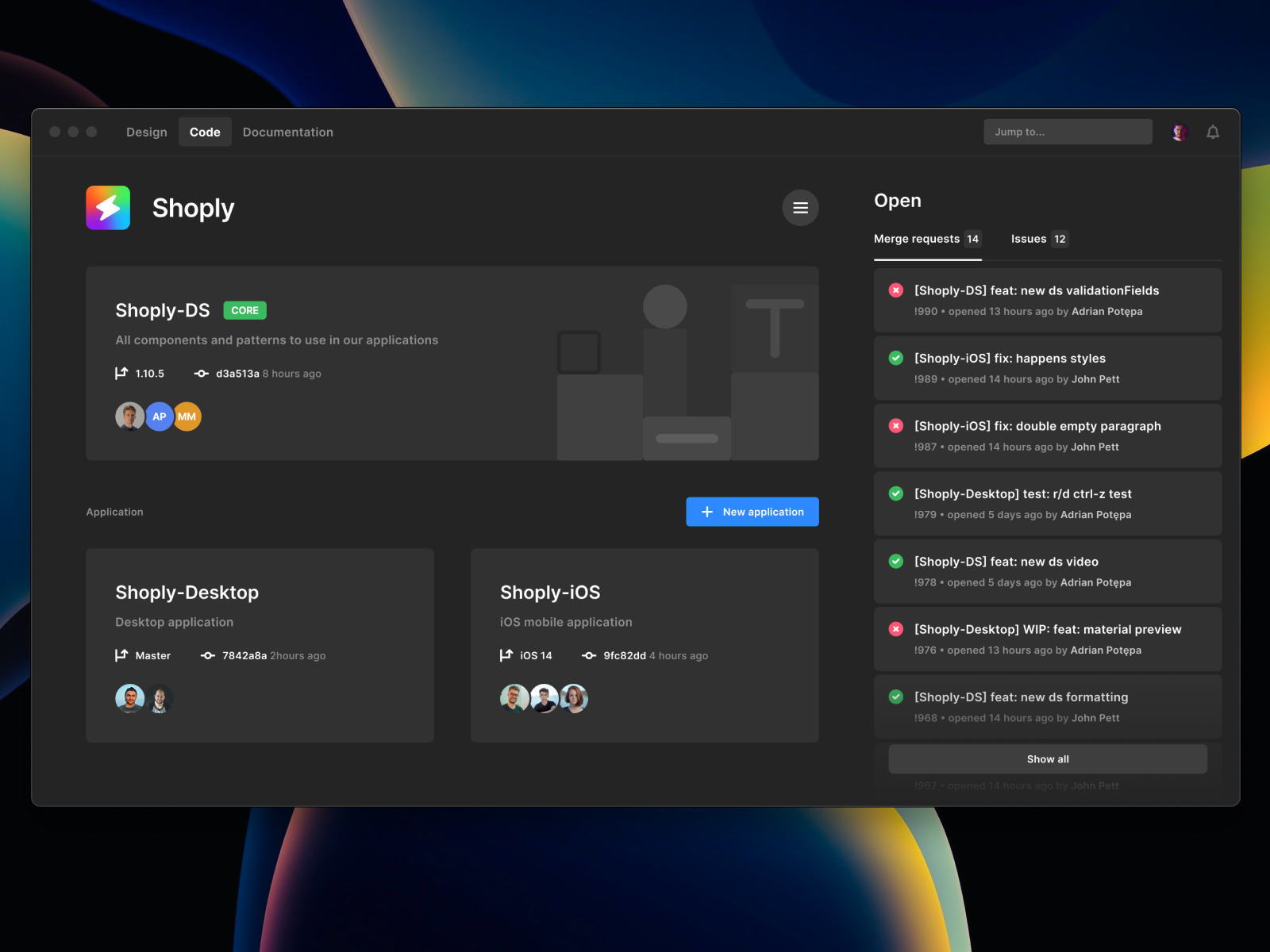Click the issues count badge 12

click(x=1060, y=239)
